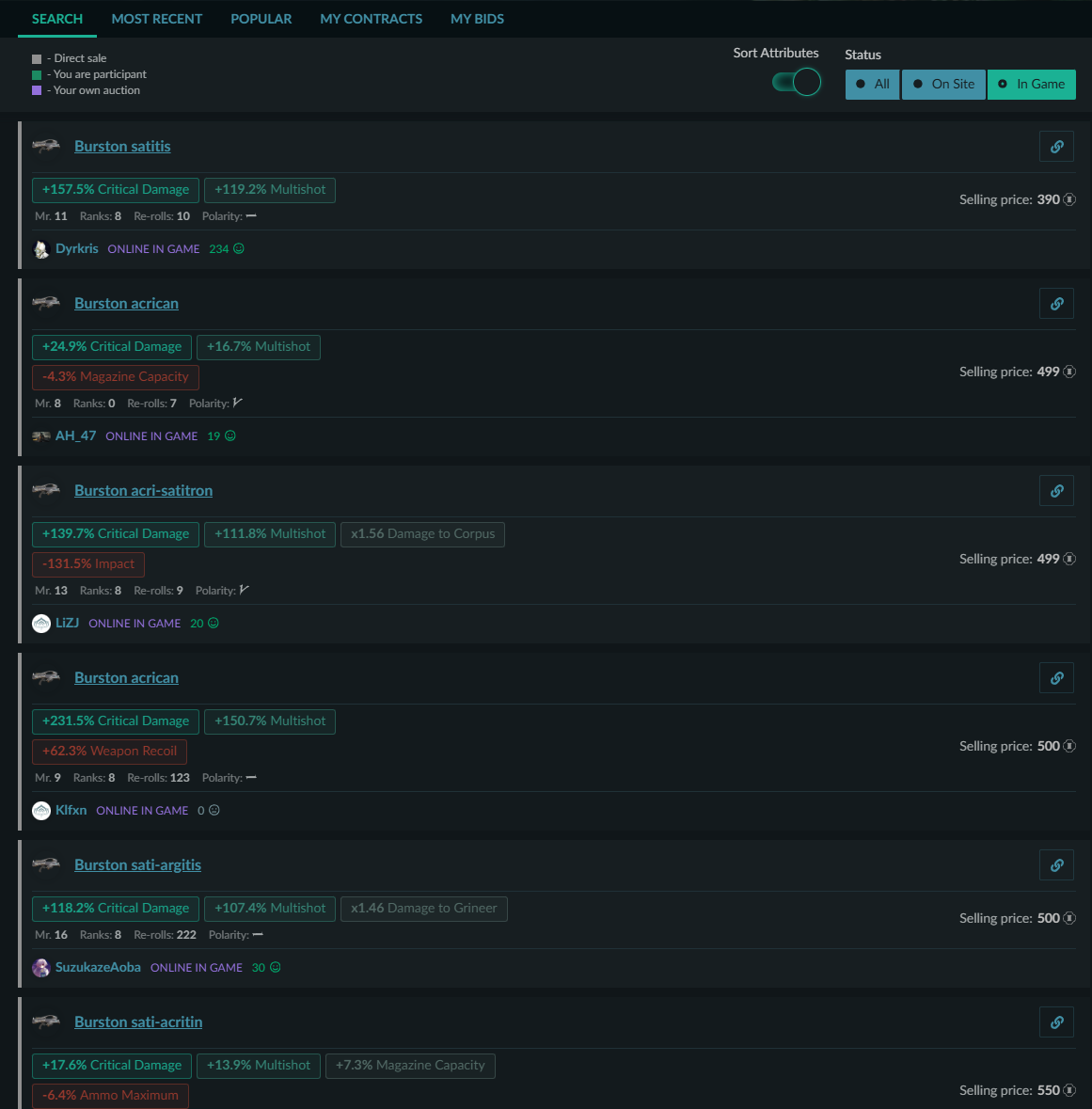Open Burston sati-acritin listing
This screenshot has height=1109, width=1092.
(138, 1022)
